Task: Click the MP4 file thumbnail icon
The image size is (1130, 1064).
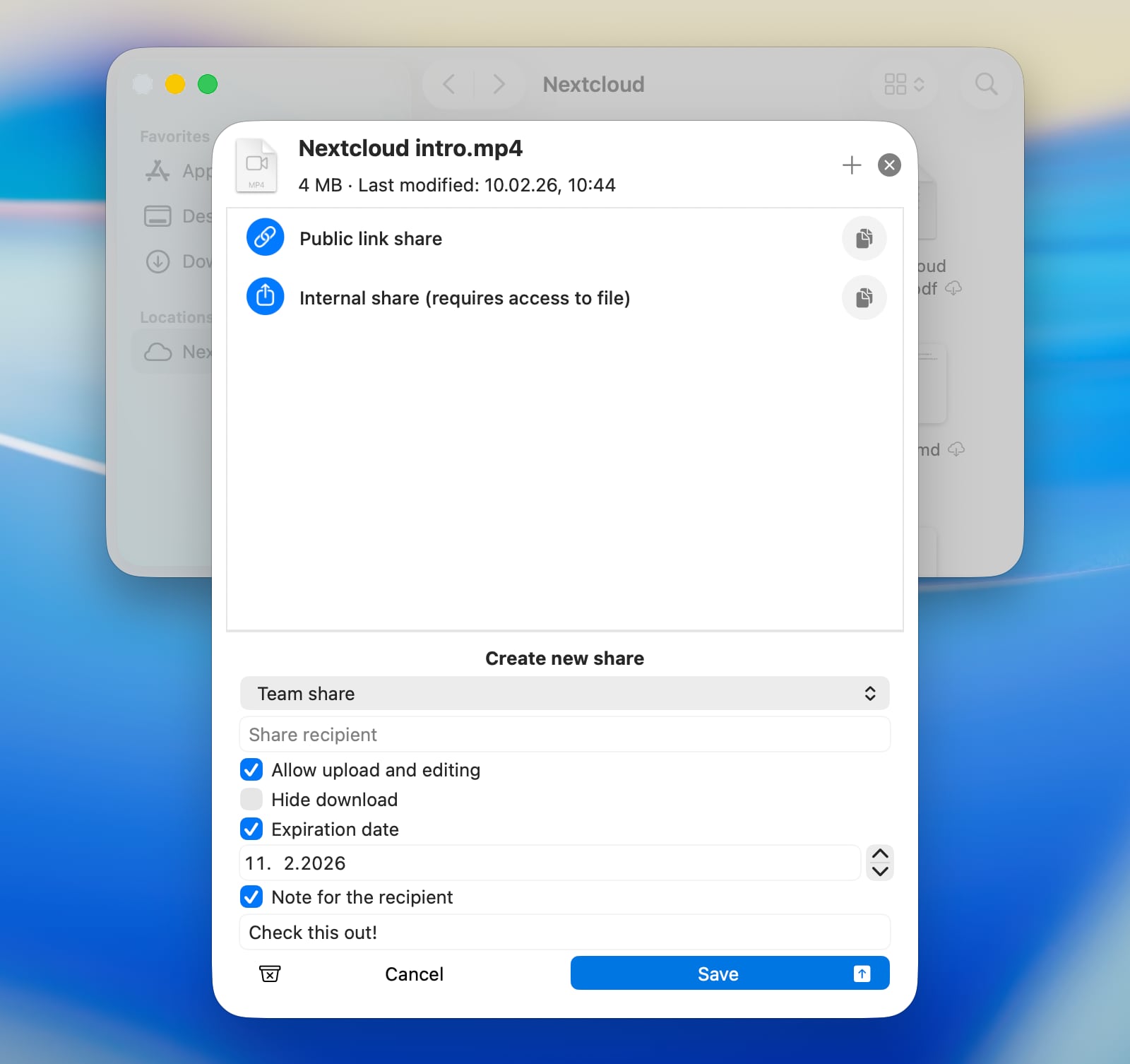Action: click(256, 165)
